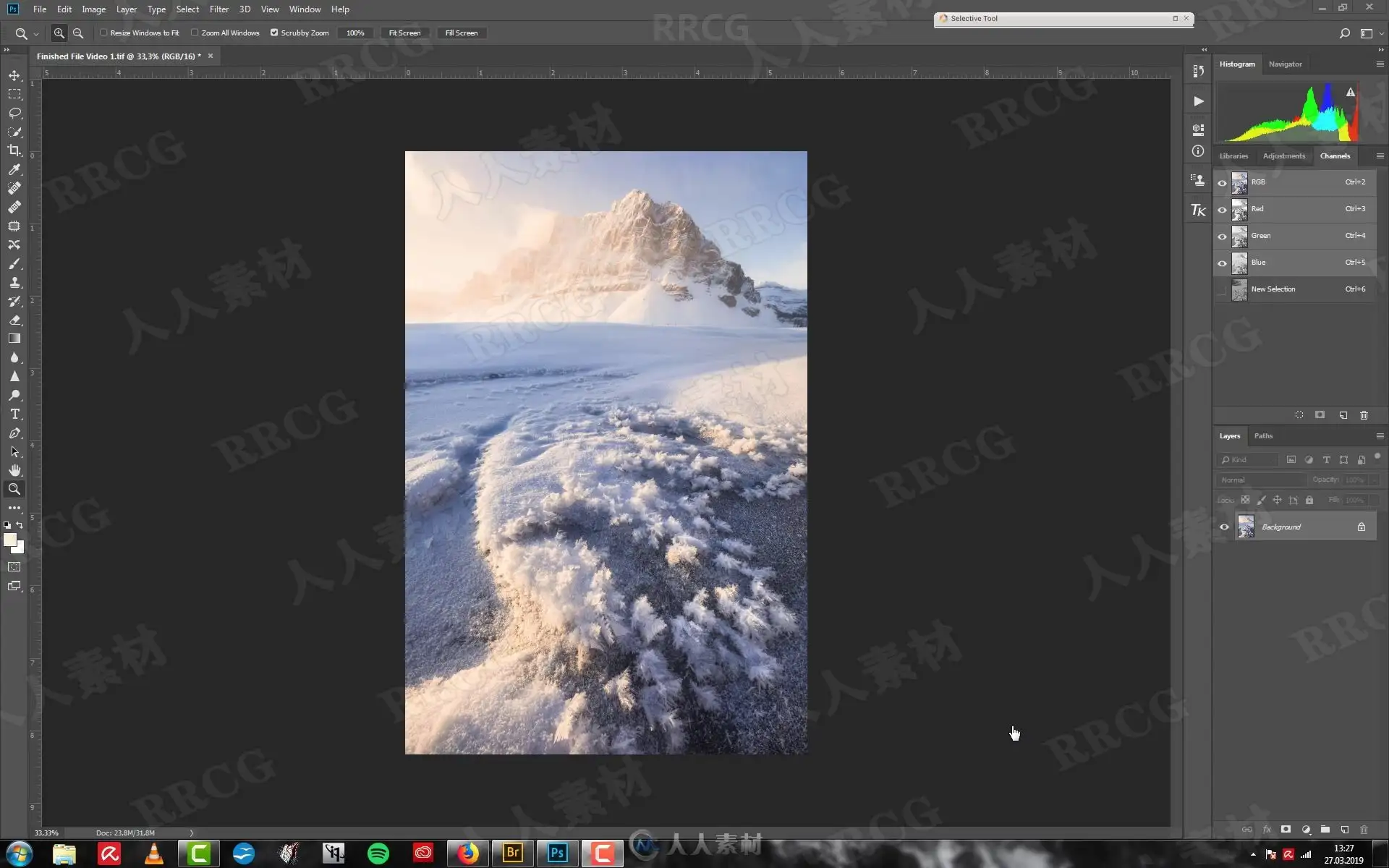Viewport: 1389px width, 868px height.
Task: Select the Brush tool
Action: click(x=14, y=263)
